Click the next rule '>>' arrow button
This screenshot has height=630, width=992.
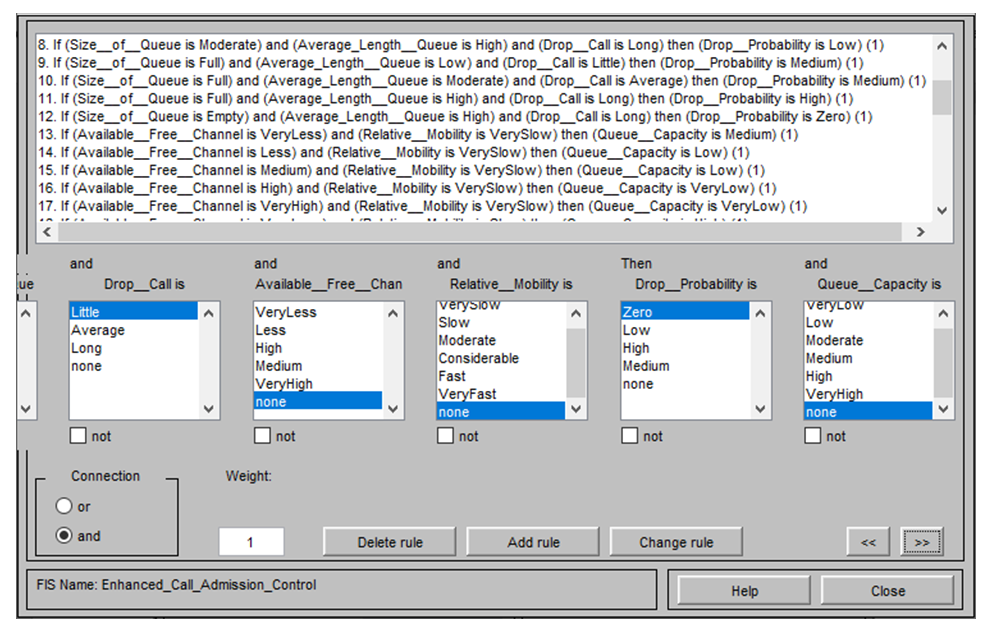[x=921, y=542]
